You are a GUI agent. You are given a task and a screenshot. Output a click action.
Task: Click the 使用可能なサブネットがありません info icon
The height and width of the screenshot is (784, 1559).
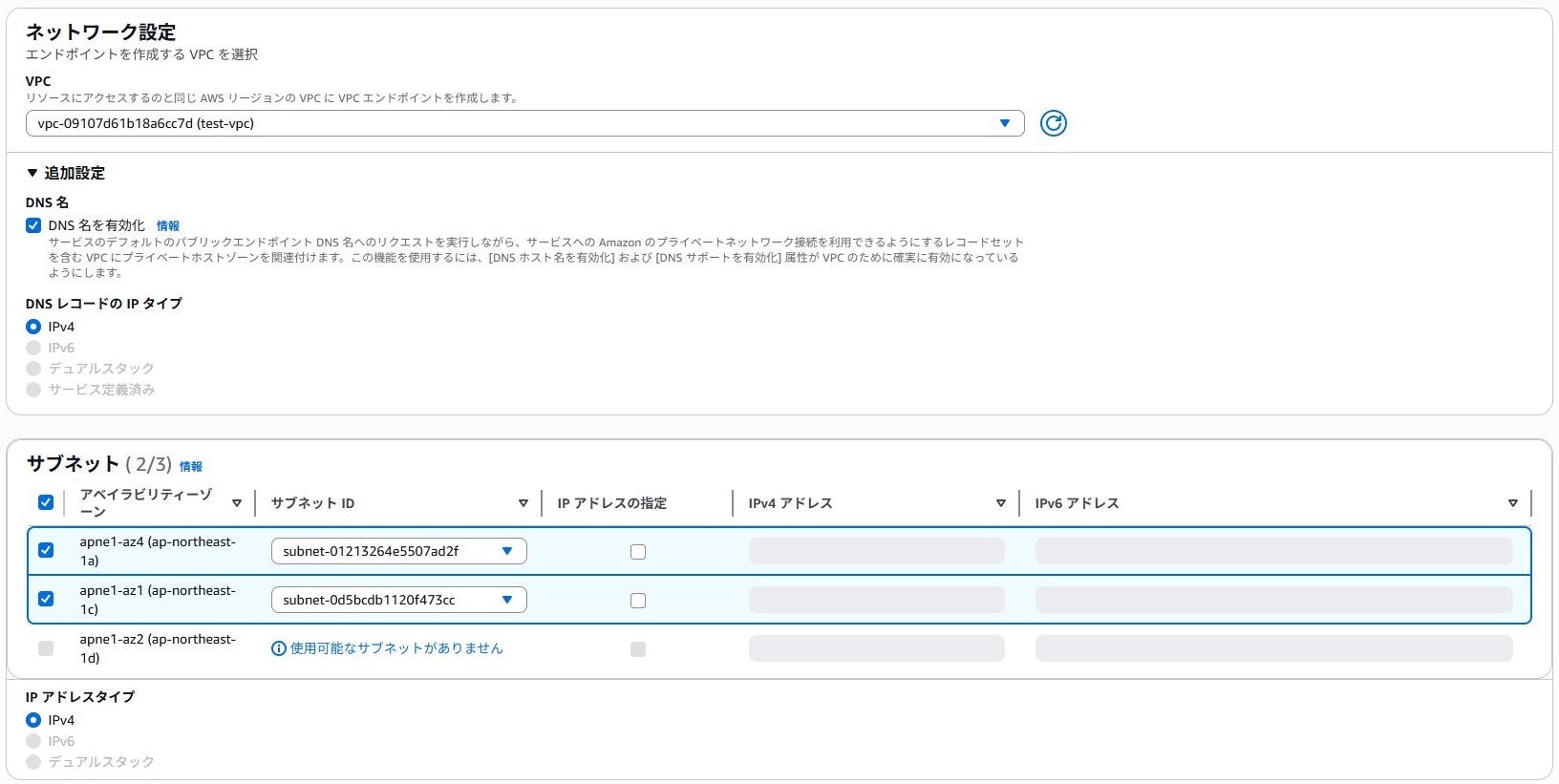pyautogui.click(x=279, y=648)
